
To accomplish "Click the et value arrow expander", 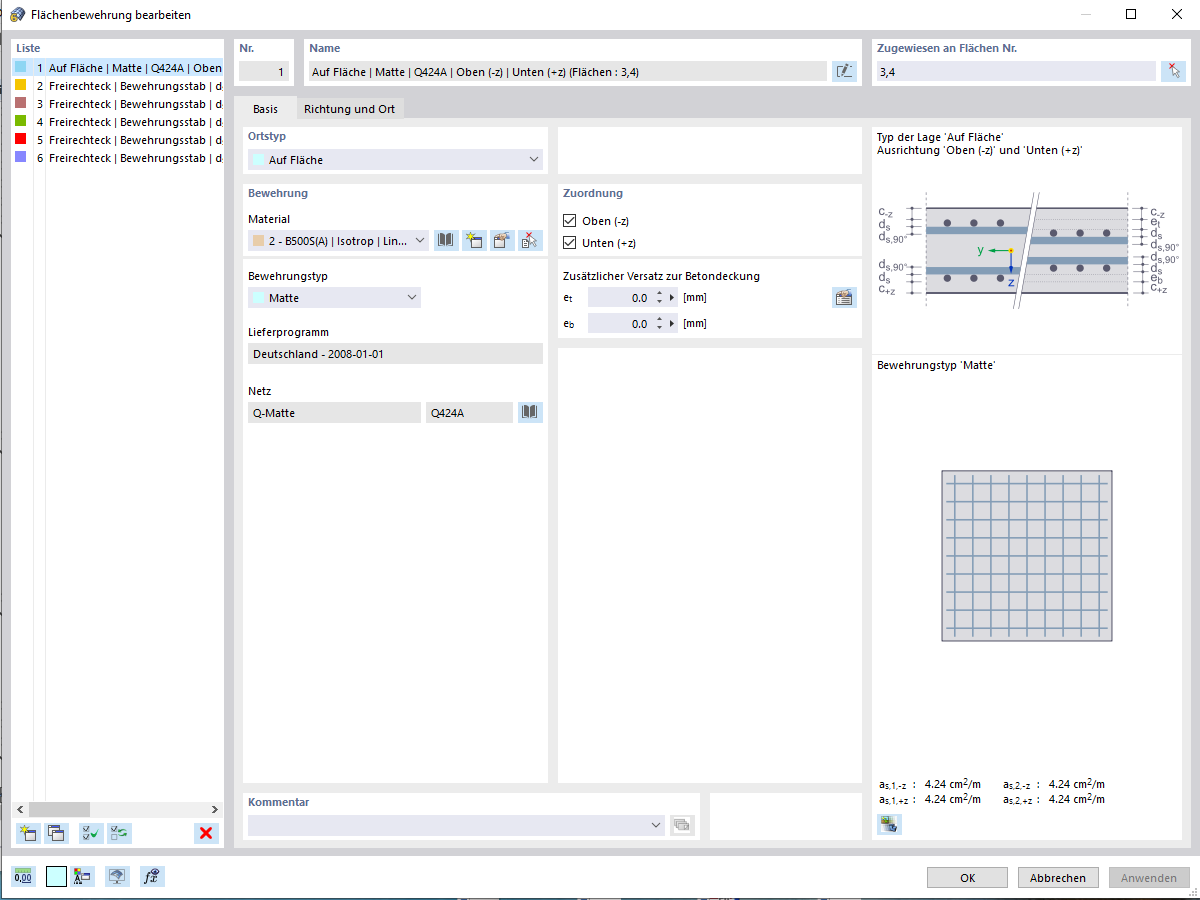I will [x=673, y=298].
